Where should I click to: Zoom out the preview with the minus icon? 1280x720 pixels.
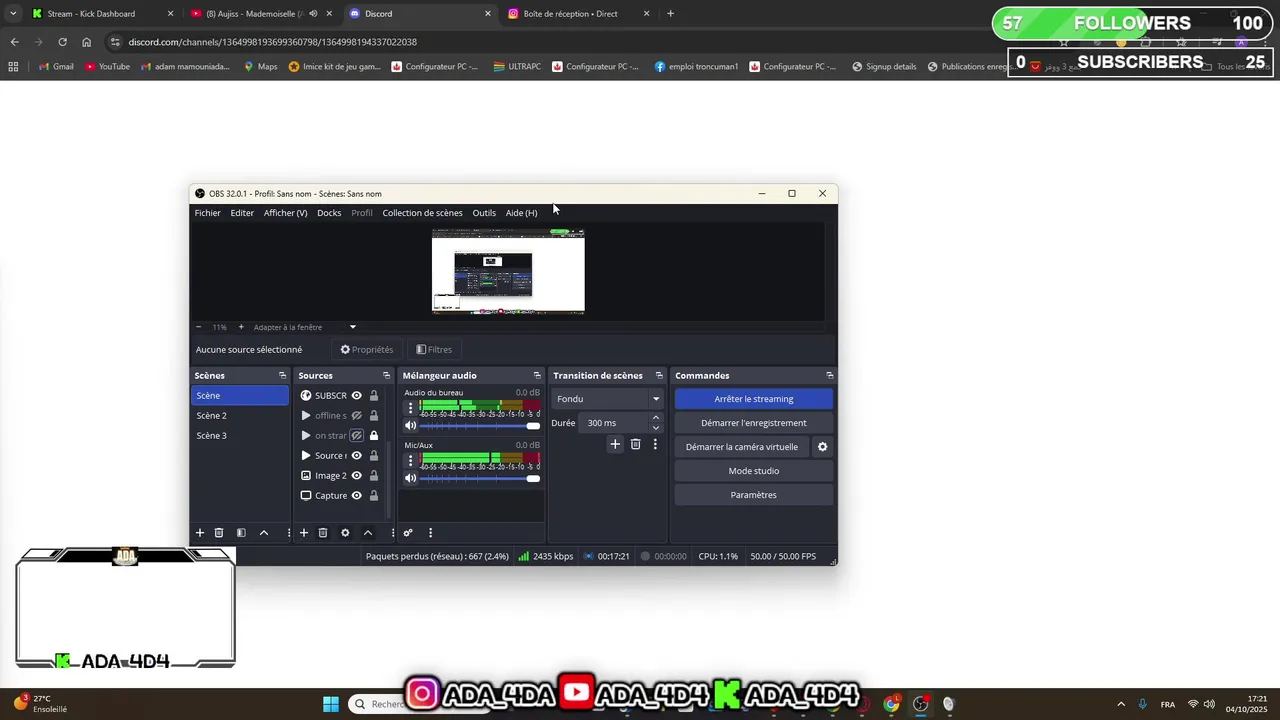coord(198,327)
